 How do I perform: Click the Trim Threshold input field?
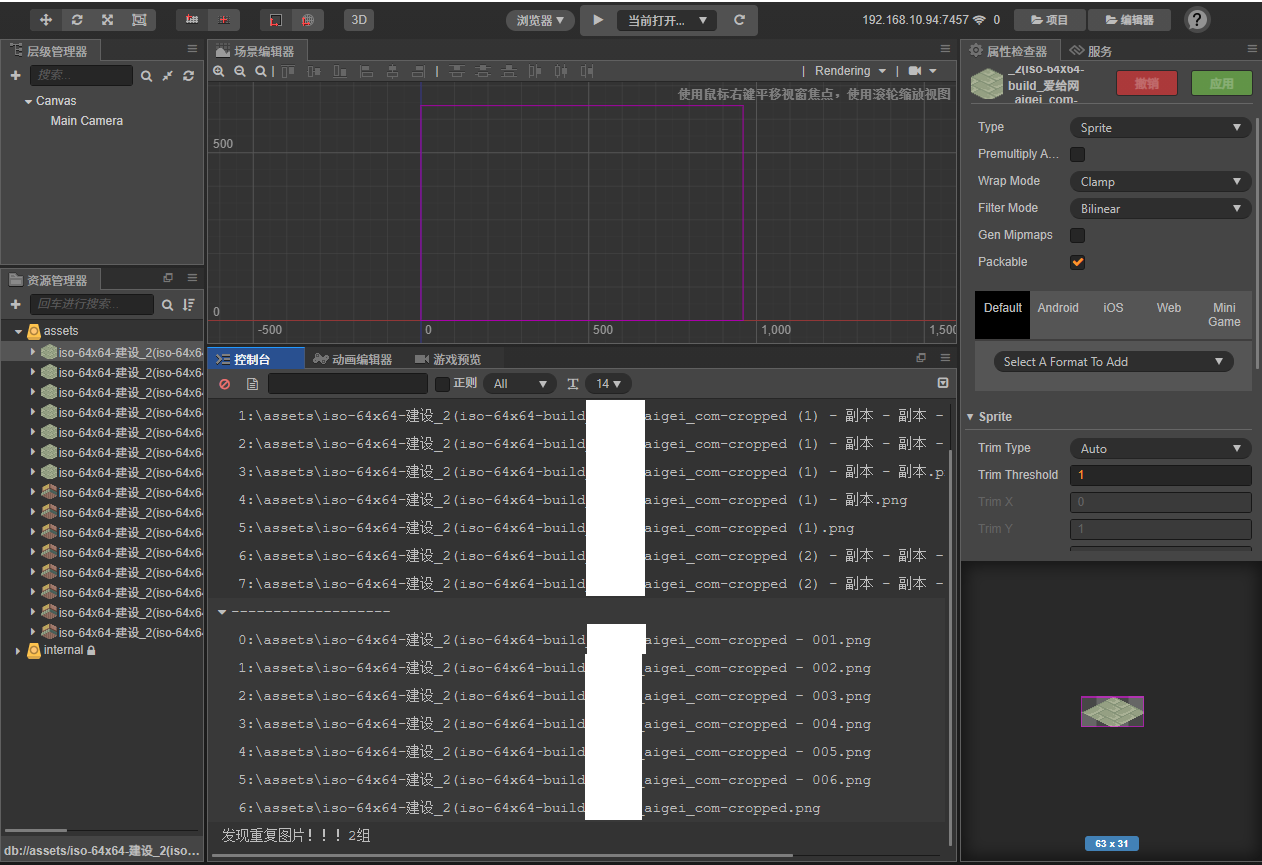tap(1160, 475)
